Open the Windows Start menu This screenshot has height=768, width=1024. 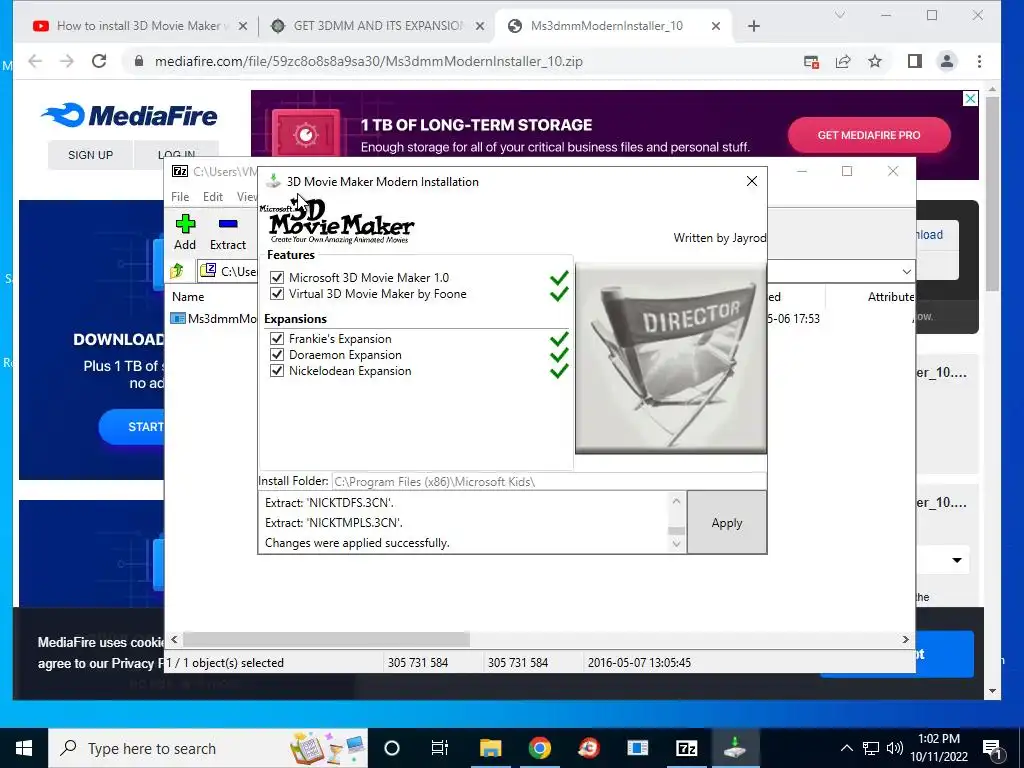click(x=24, y=748)
